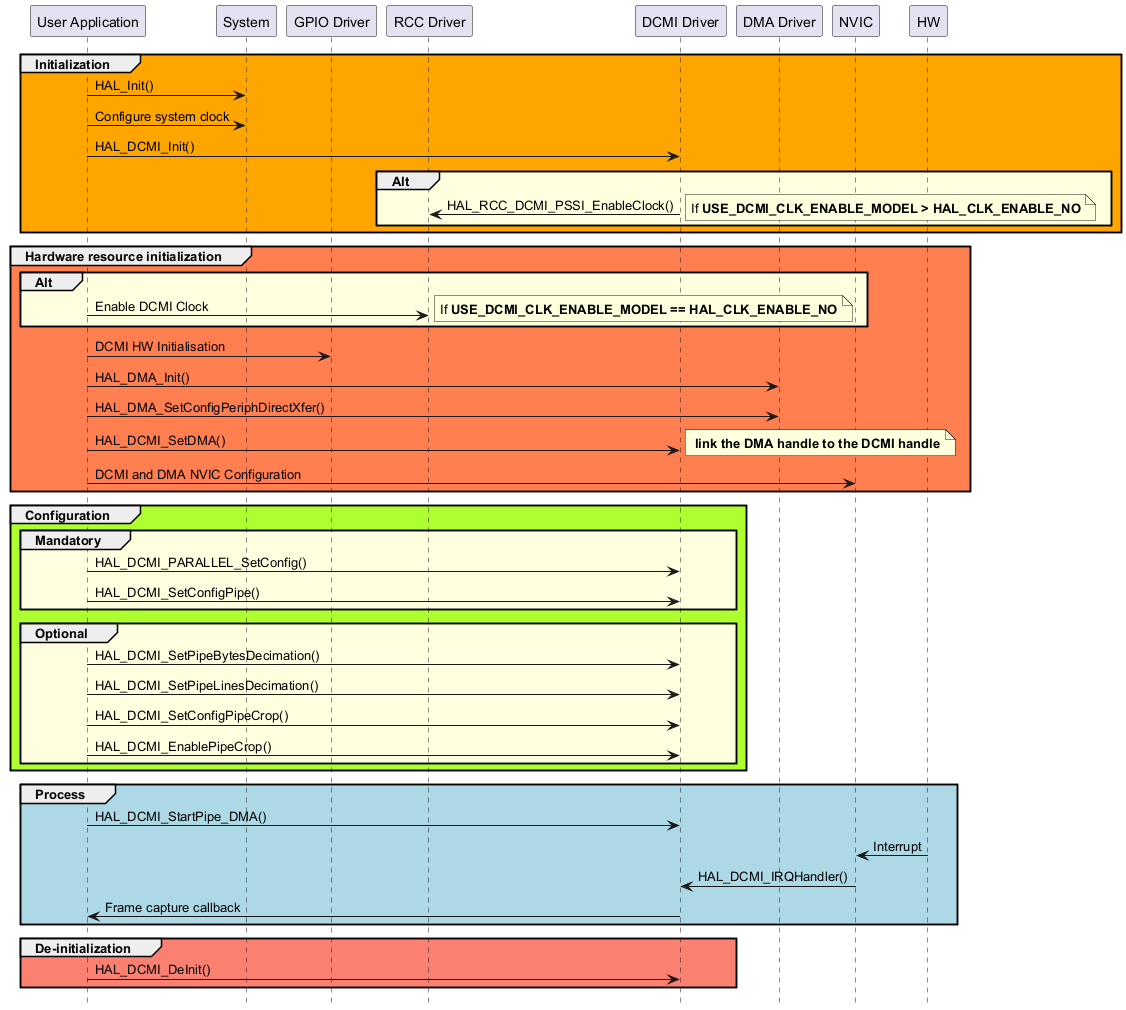The image size is (1126, 1010).
Task: Select the HW participant box
Action: 928,22
